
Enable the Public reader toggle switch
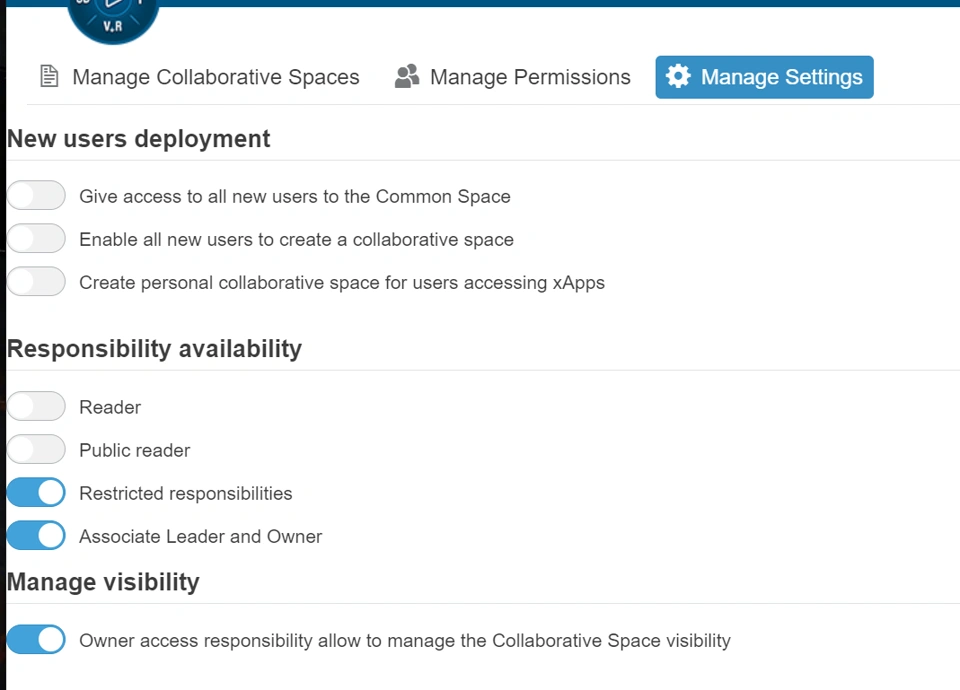pos(36,450)
